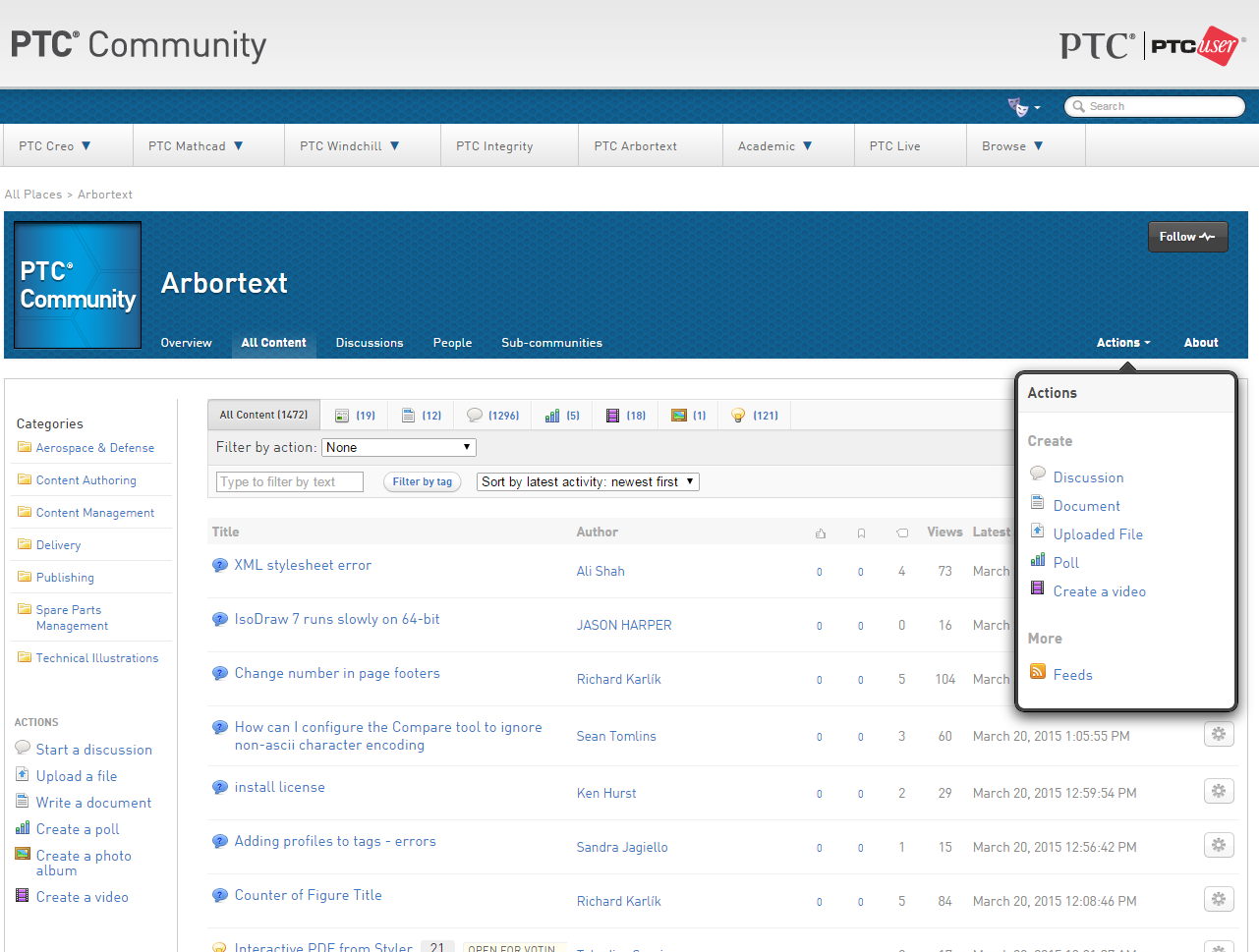The image size is (1259, 952).
Task: Click the All Places breadcrumb link
Action: pyautogui.click(x=33, y=195)
